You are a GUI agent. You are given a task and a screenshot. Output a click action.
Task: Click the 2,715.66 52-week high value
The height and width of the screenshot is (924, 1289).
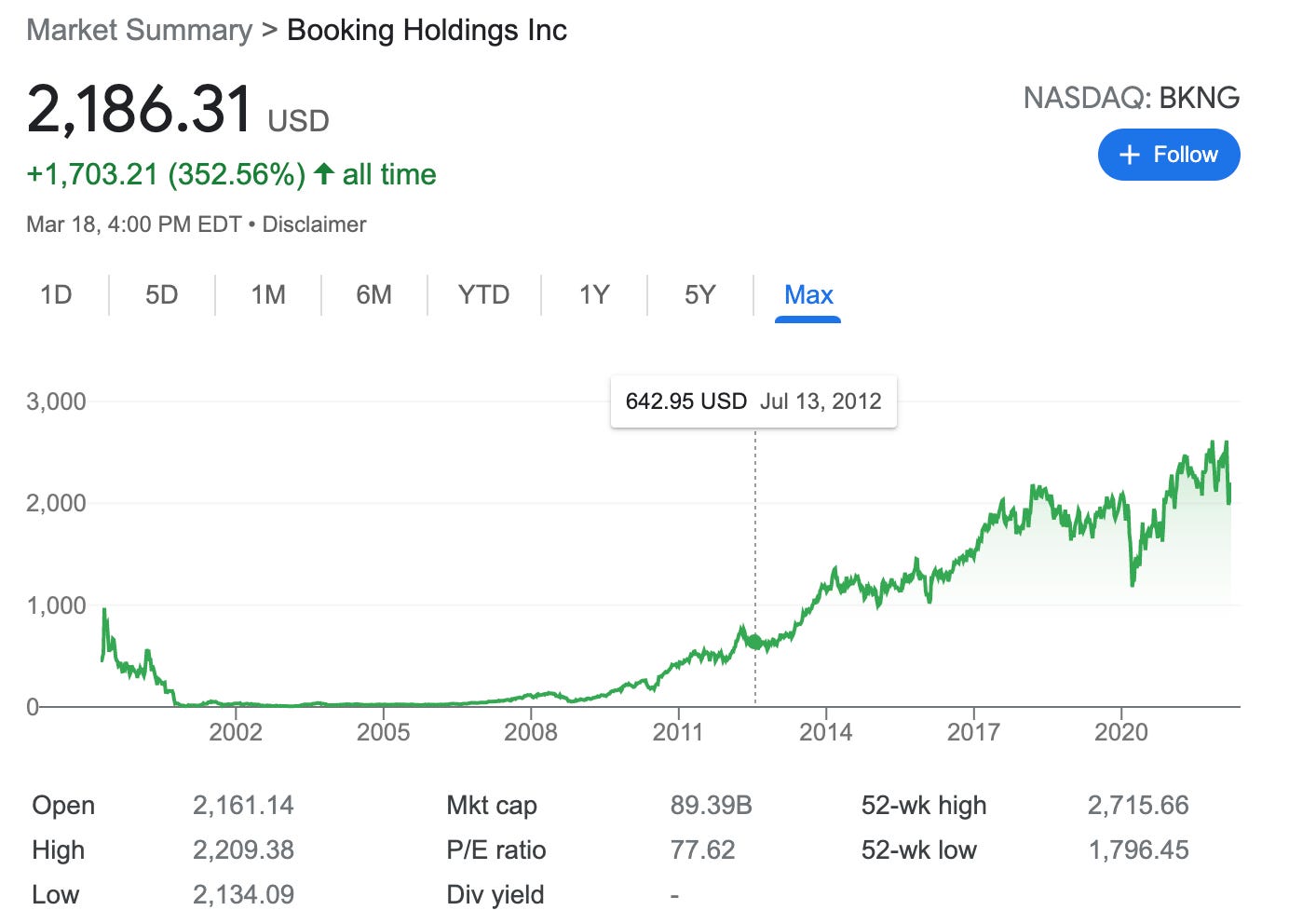1138,806
